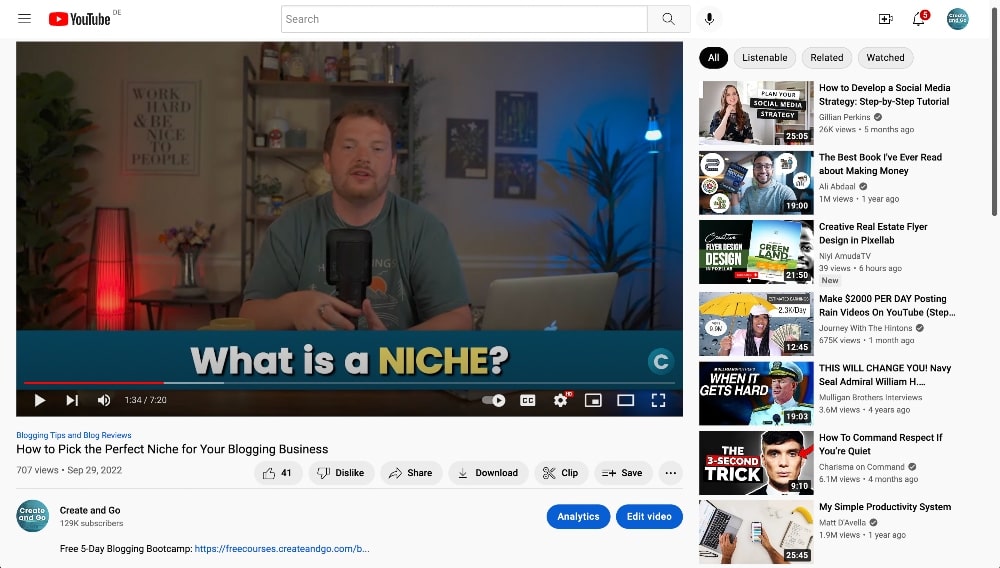
Task: Open Best Book I've Ever Read thumbnail
Action: point(756,182)
